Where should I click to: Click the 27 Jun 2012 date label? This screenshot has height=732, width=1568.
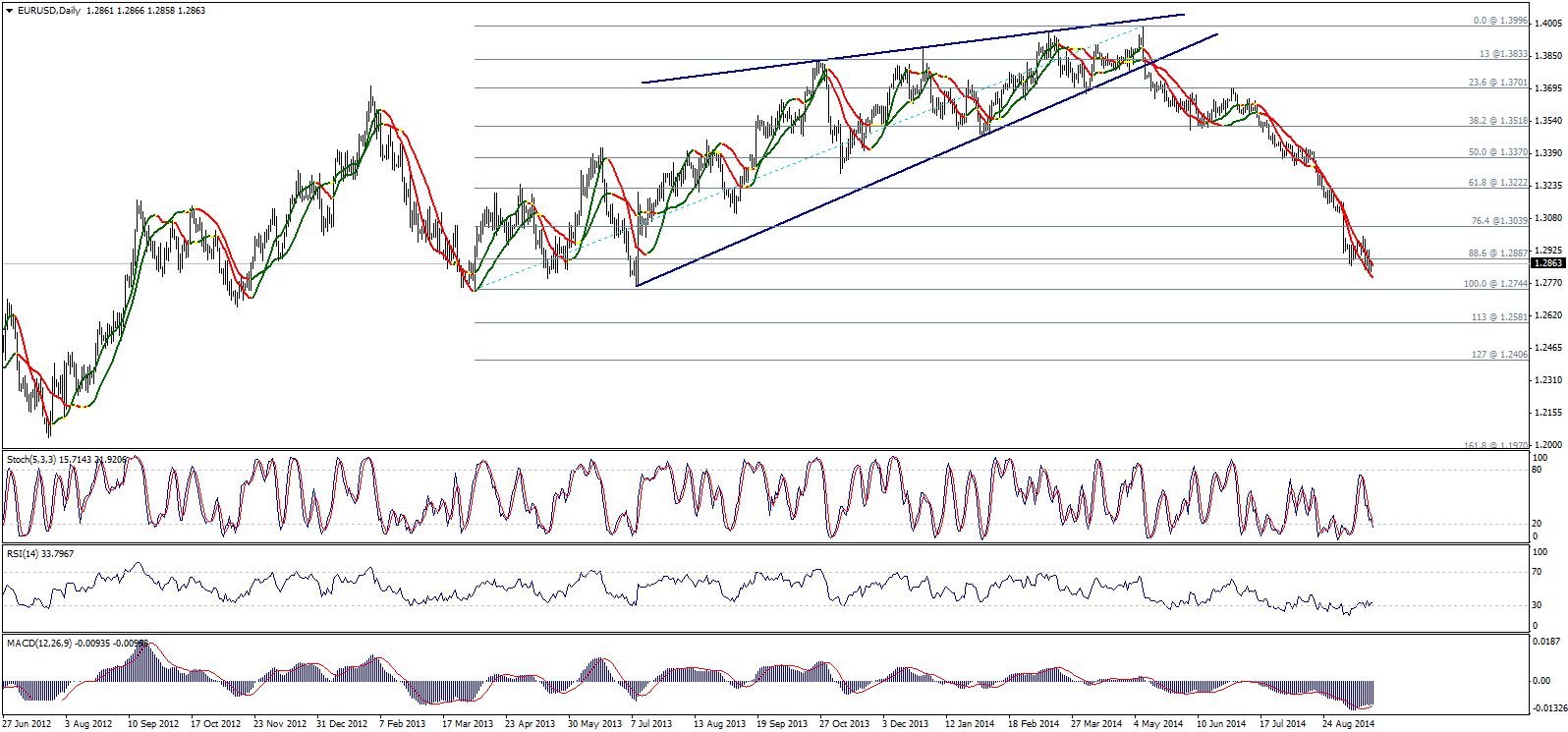tap(27, 724)
